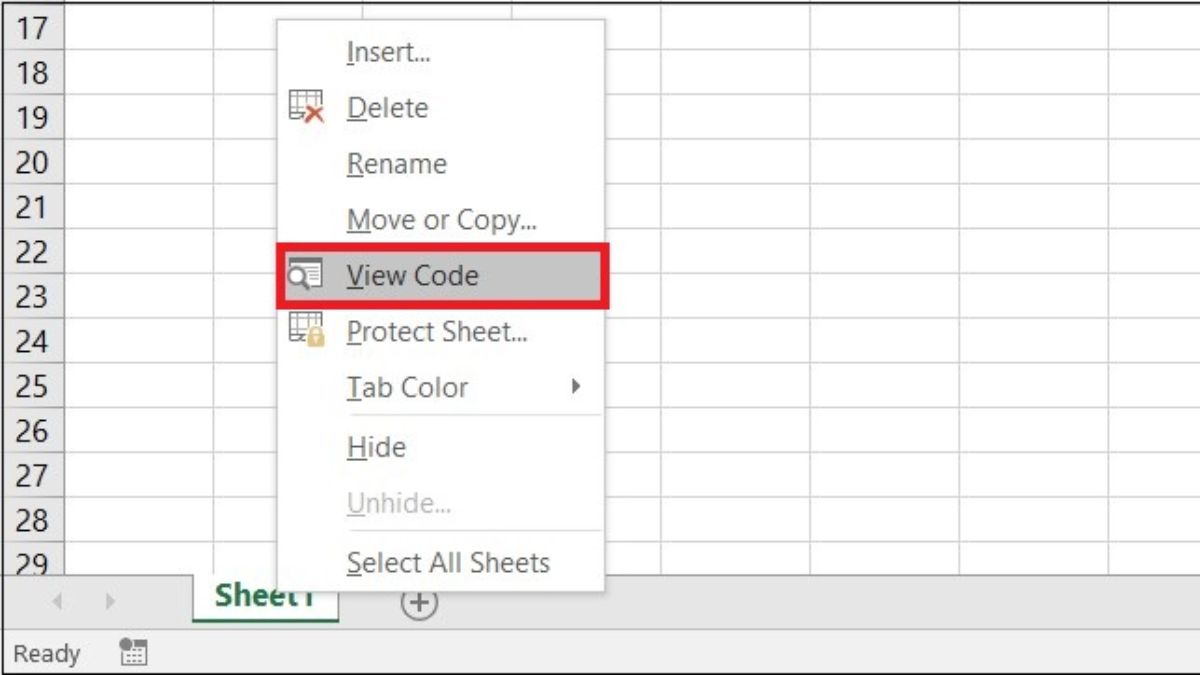1200x675 pixels.
Task: Click the previous sheet navigation arrow
Action: pos(57,601)
